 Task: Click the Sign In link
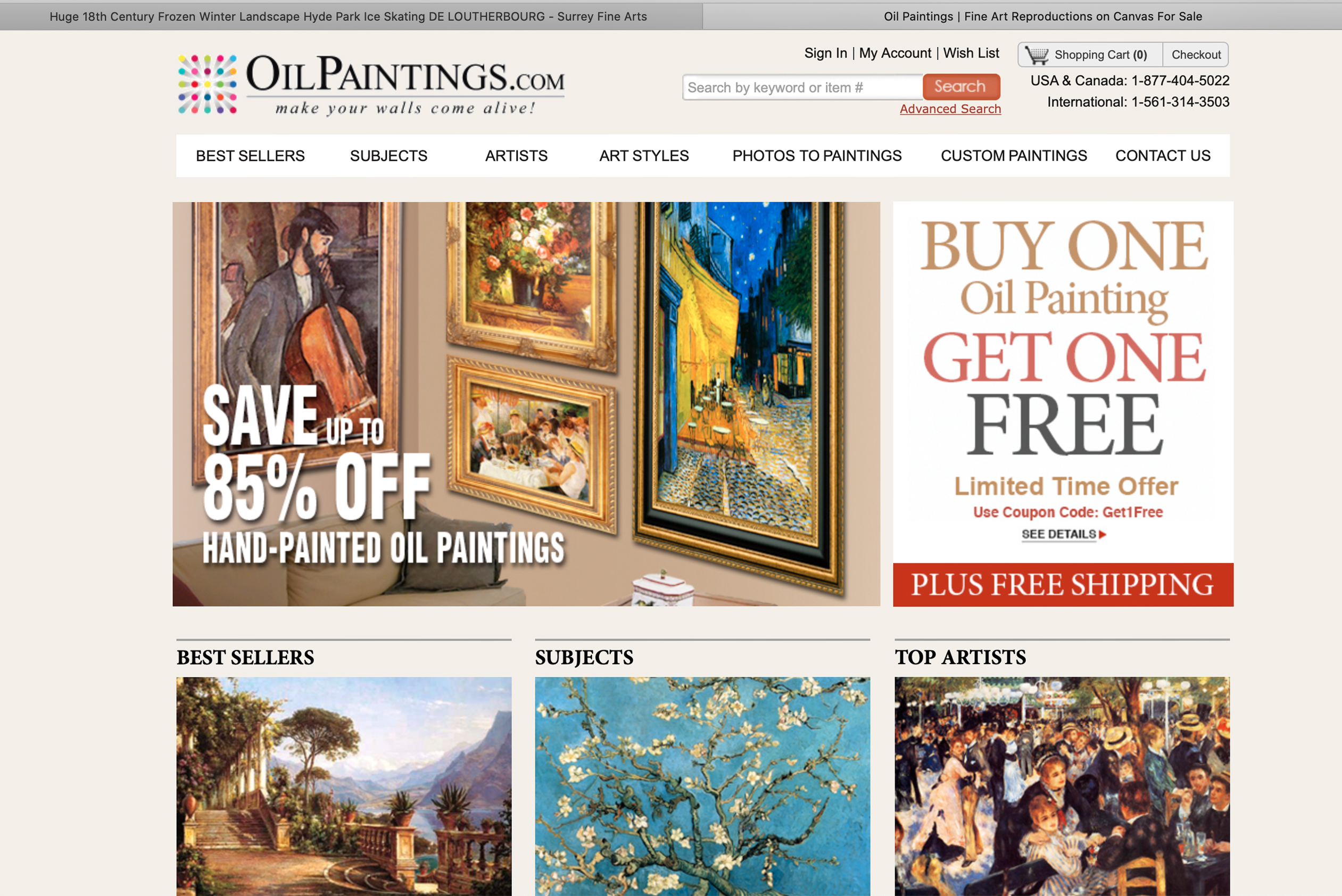(x=825, y=53)
